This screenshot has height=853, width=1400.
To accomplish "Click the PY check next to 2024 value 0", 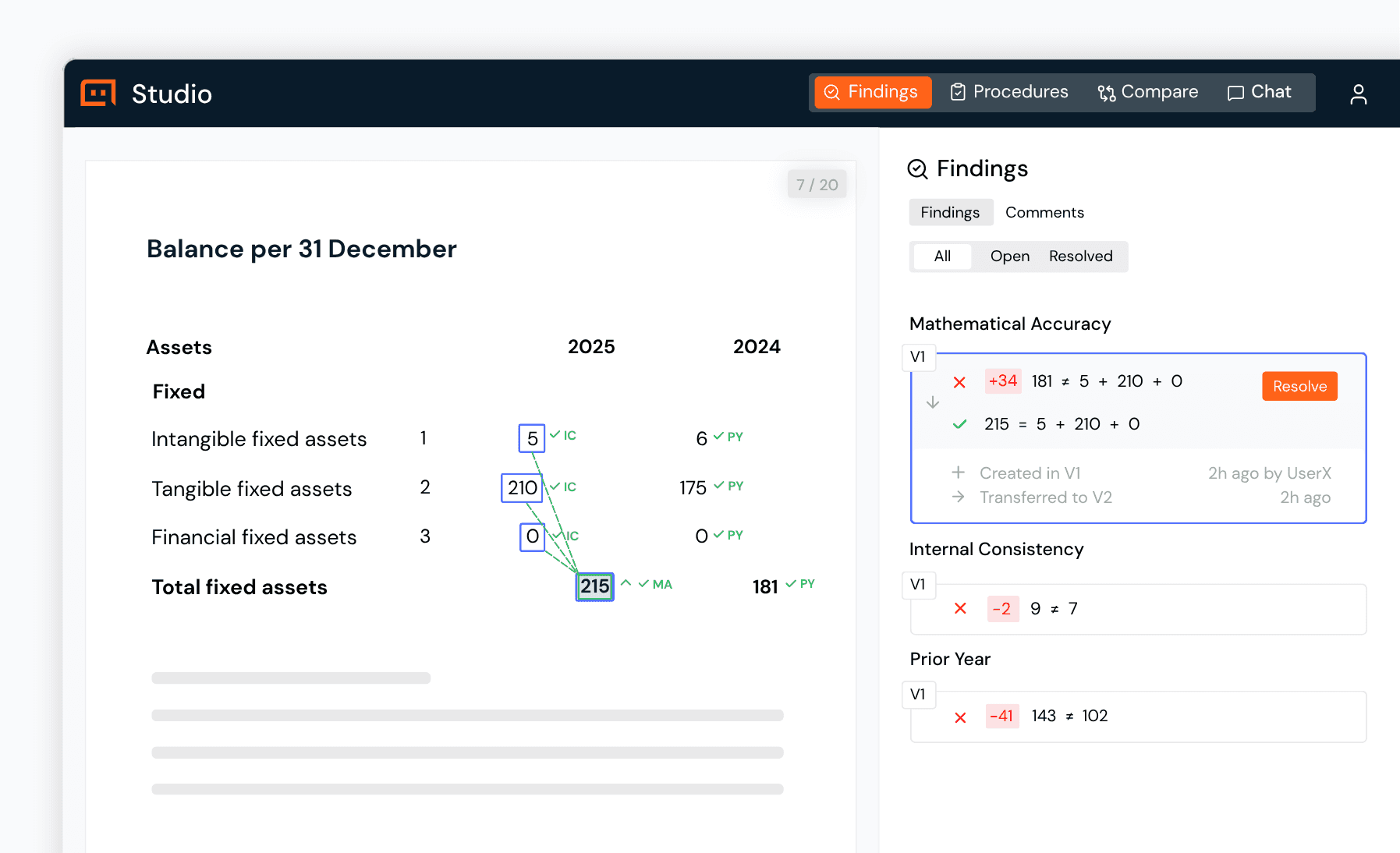I will [728, 535].
